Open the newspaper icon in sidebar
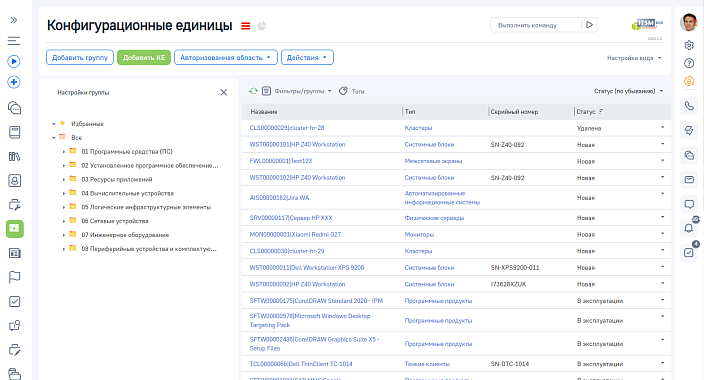This screenshot has height=380, width=704. pyautogui.click(x=14, y=253)
